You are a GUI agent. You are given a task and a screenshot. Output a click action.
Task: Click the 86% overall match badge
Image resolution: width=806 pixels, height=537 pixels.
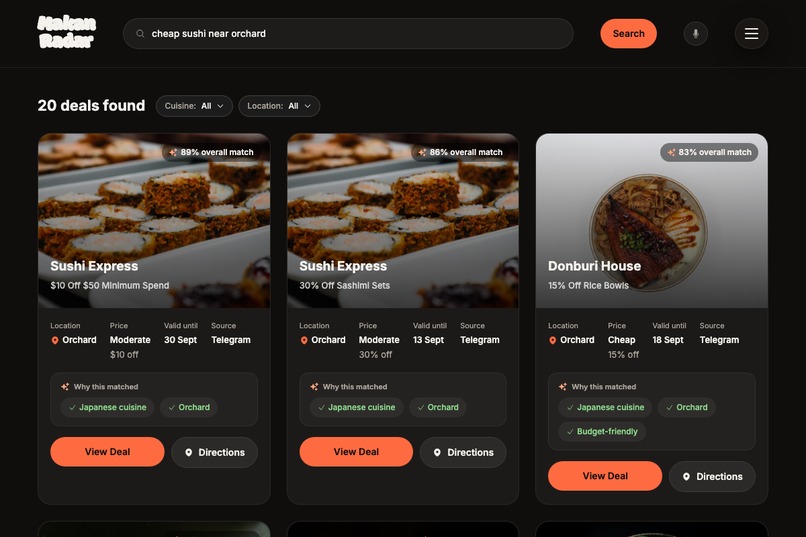pos(460,152)
